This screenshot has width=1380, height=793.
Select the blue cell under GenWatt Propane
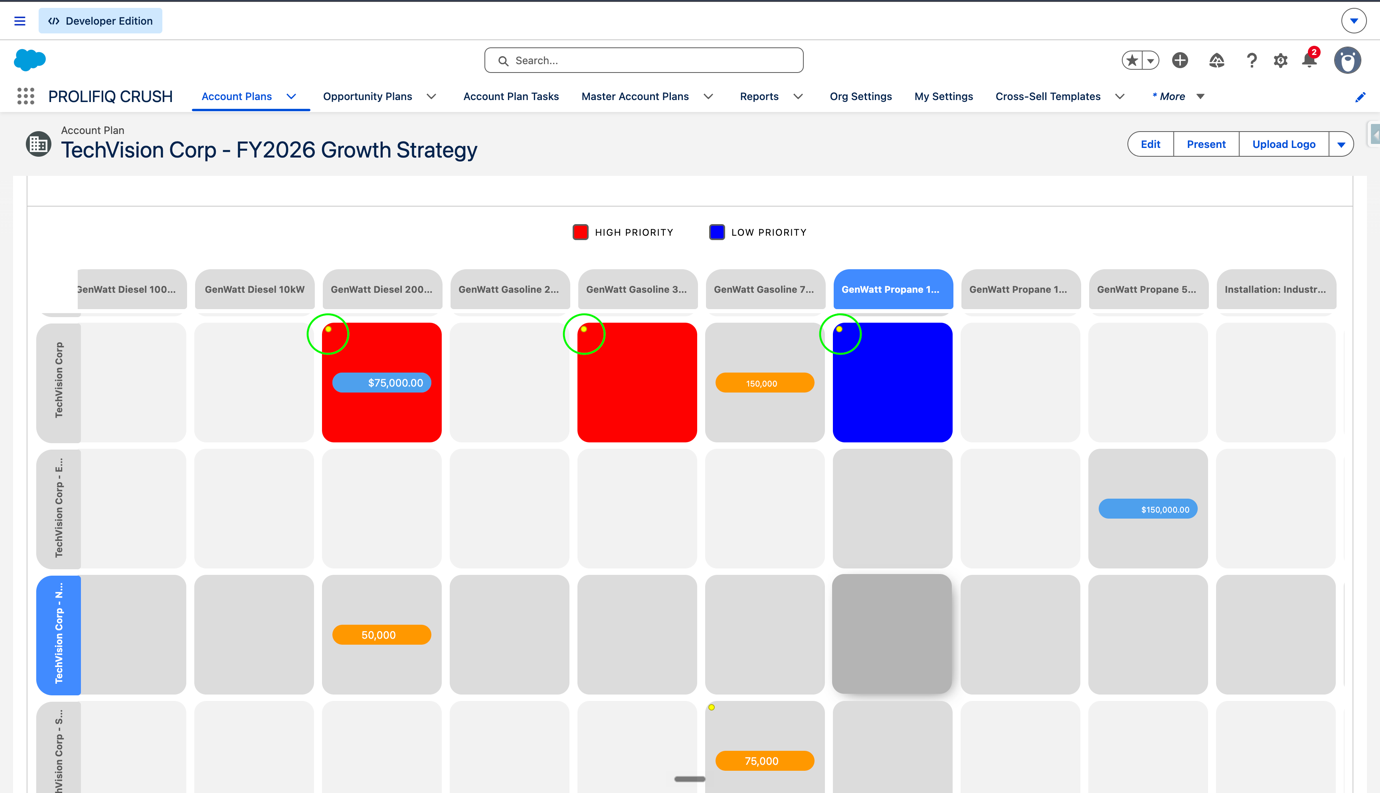point(893,382)
